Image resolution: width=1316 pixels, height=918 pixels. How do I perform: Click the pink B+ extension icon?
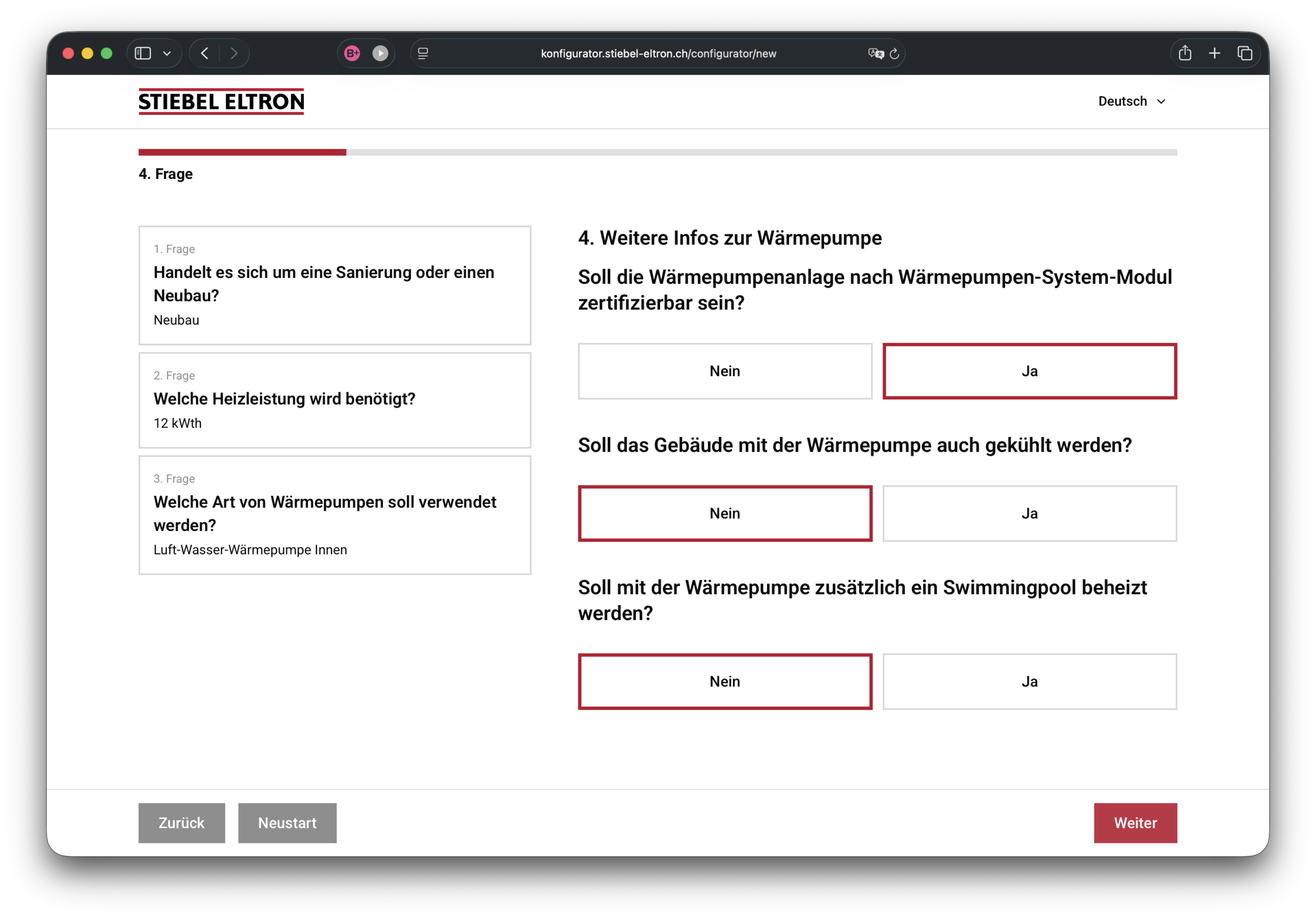point(352,53)
